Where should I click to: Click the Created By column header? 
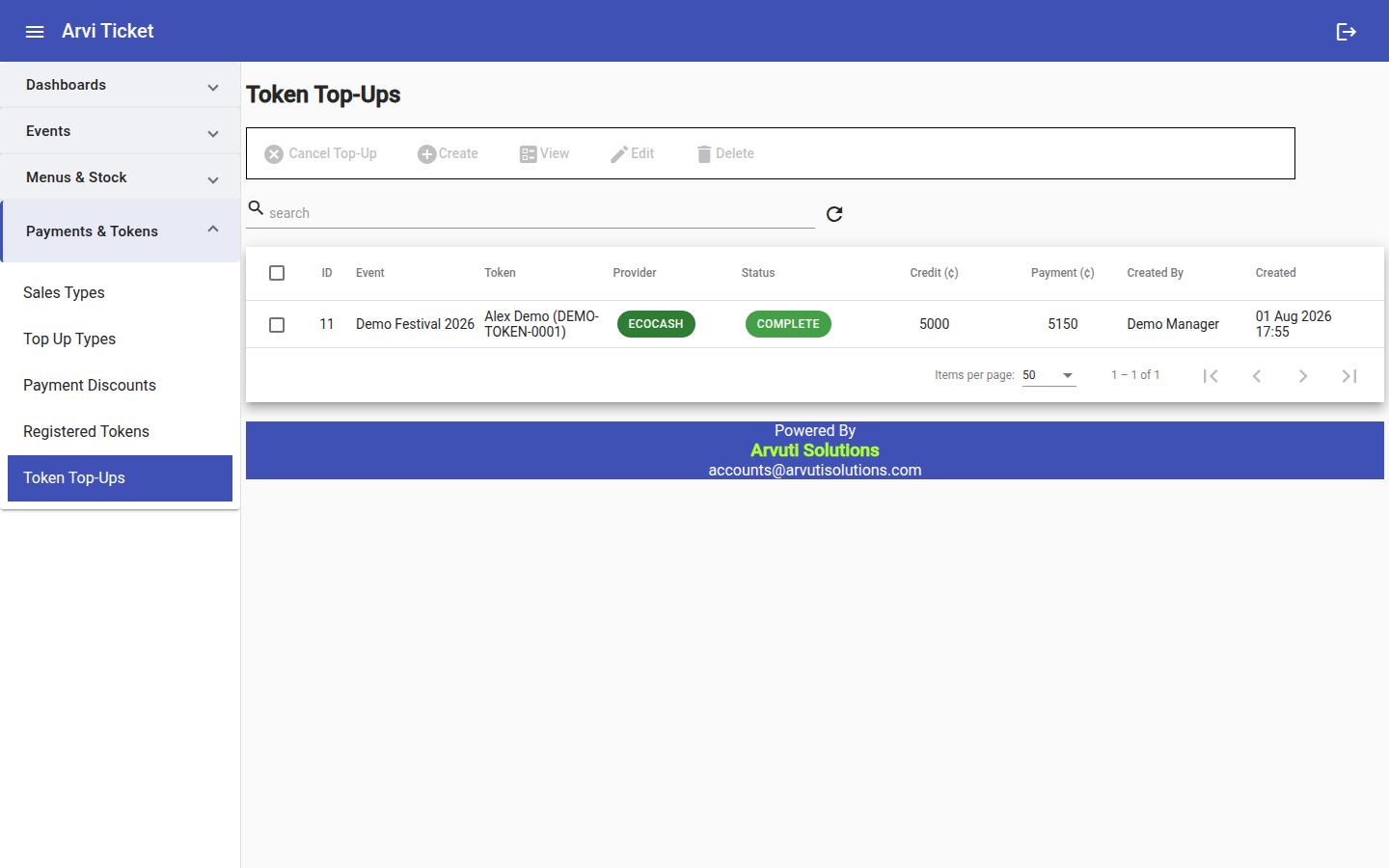(x=1155, y=273)
